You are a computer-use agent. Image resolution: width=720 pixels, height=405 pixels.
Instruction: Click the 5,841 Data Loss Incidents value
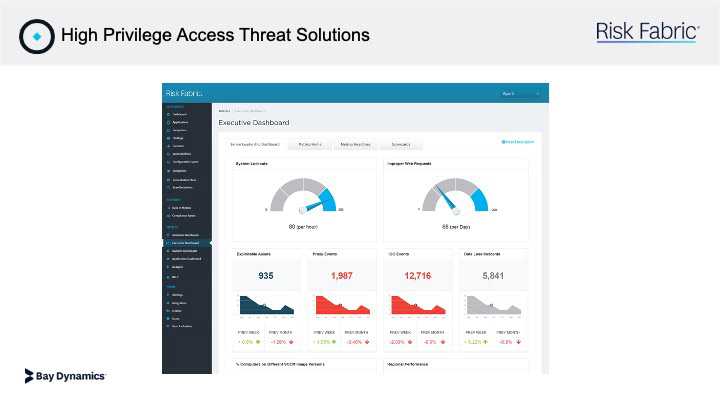tap(493, 276)
